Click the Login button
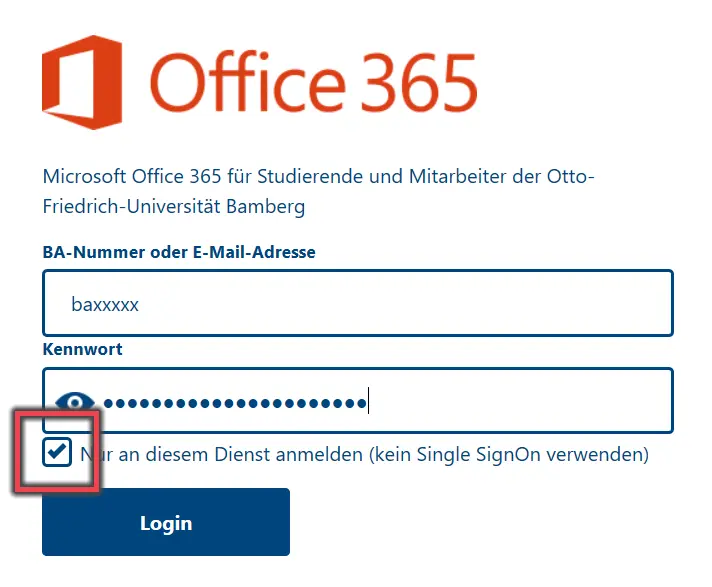Screen dimensions: 712x587 (x=166, y=522)
